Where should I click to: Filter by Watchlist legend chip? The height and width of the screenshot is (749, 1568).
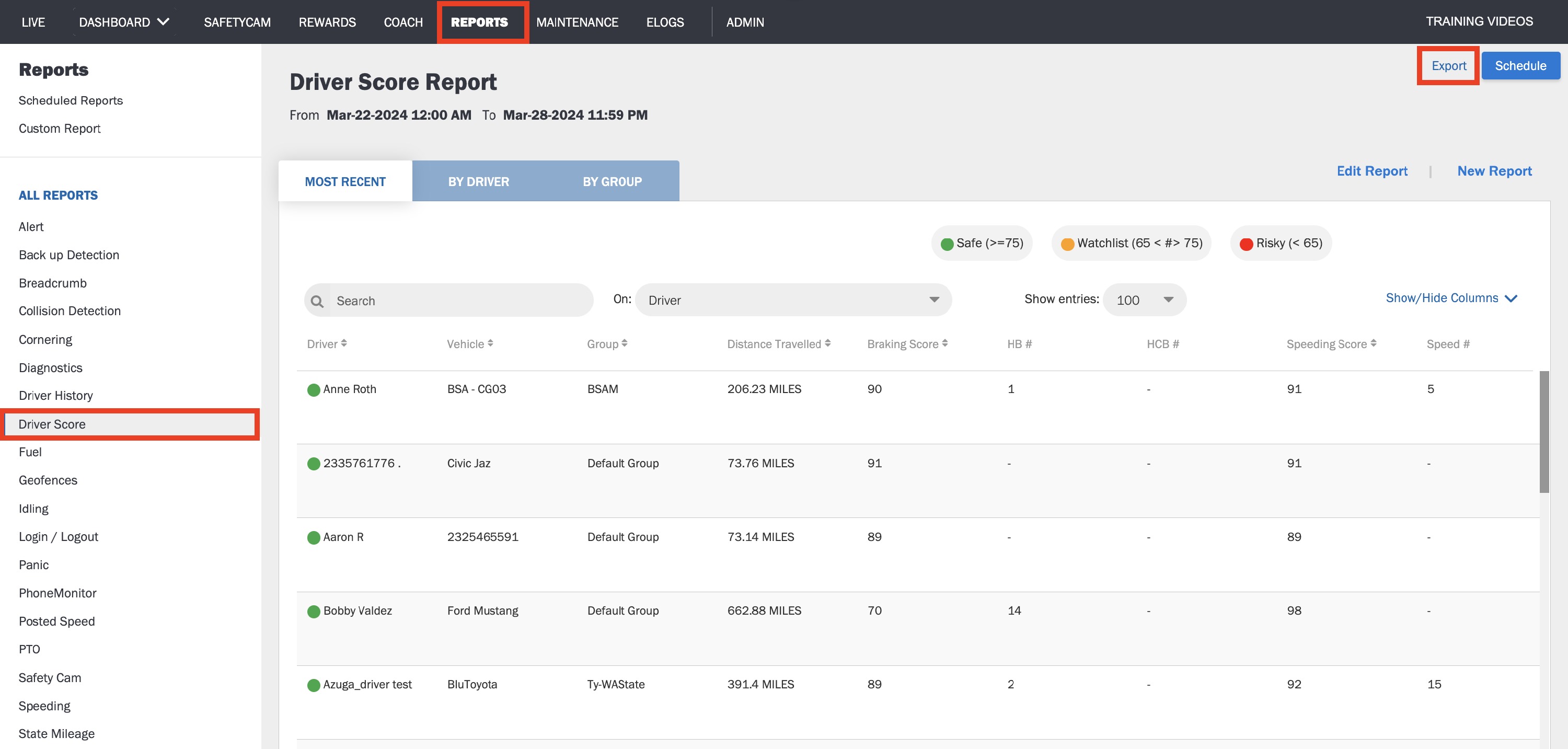[x=1131, y=243]
